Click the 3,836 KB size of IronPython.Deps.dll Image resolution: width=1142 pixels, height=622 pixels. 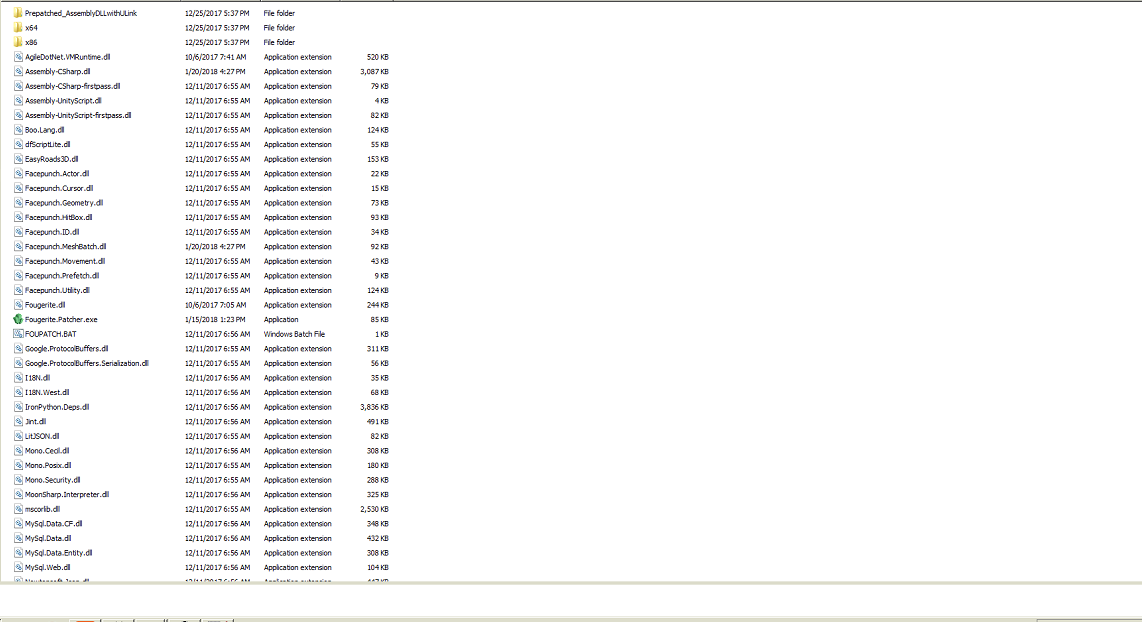374,407
